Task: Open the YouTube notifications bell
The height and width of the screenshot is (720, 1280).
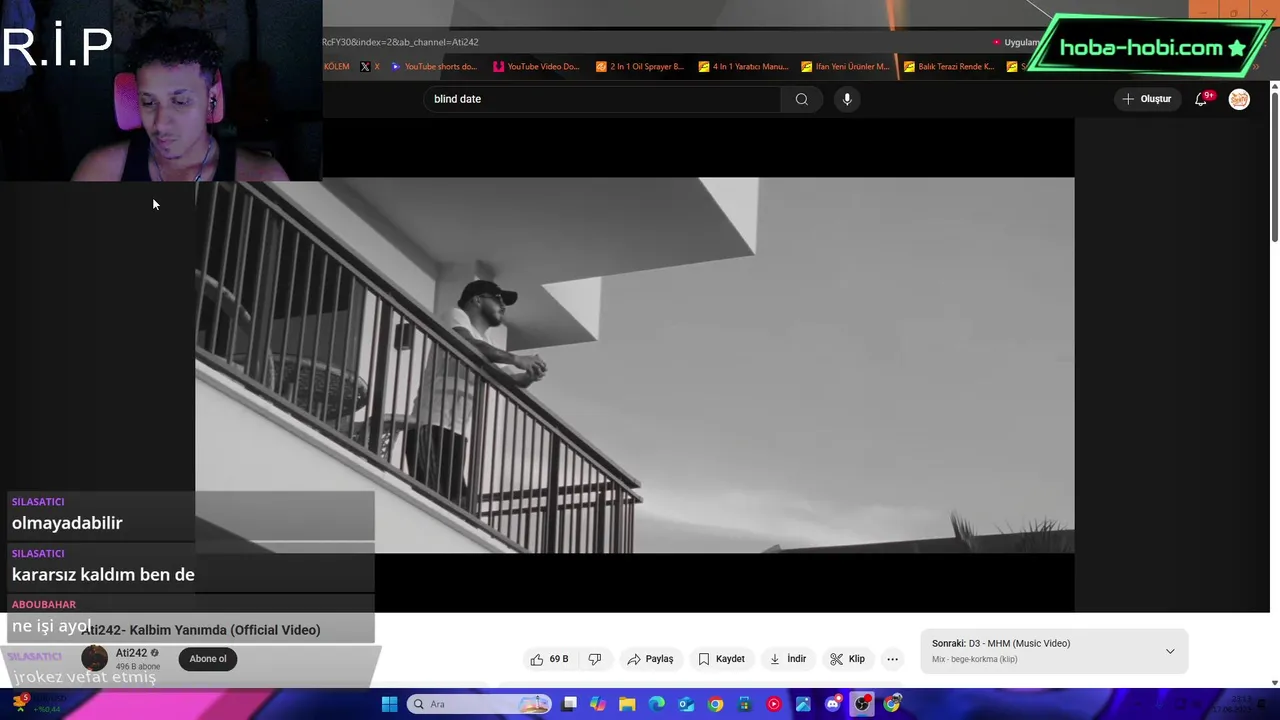Action: click(x=1201, y=99)
